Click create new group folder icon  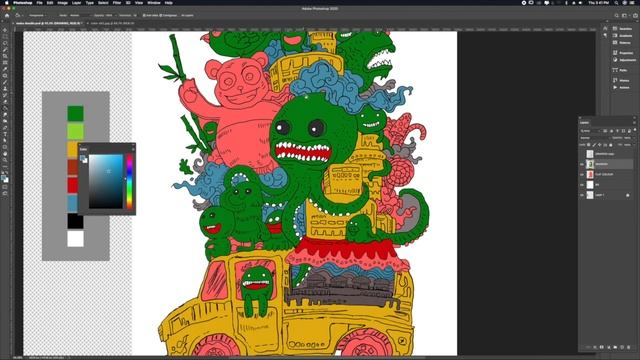click(615, 347)
